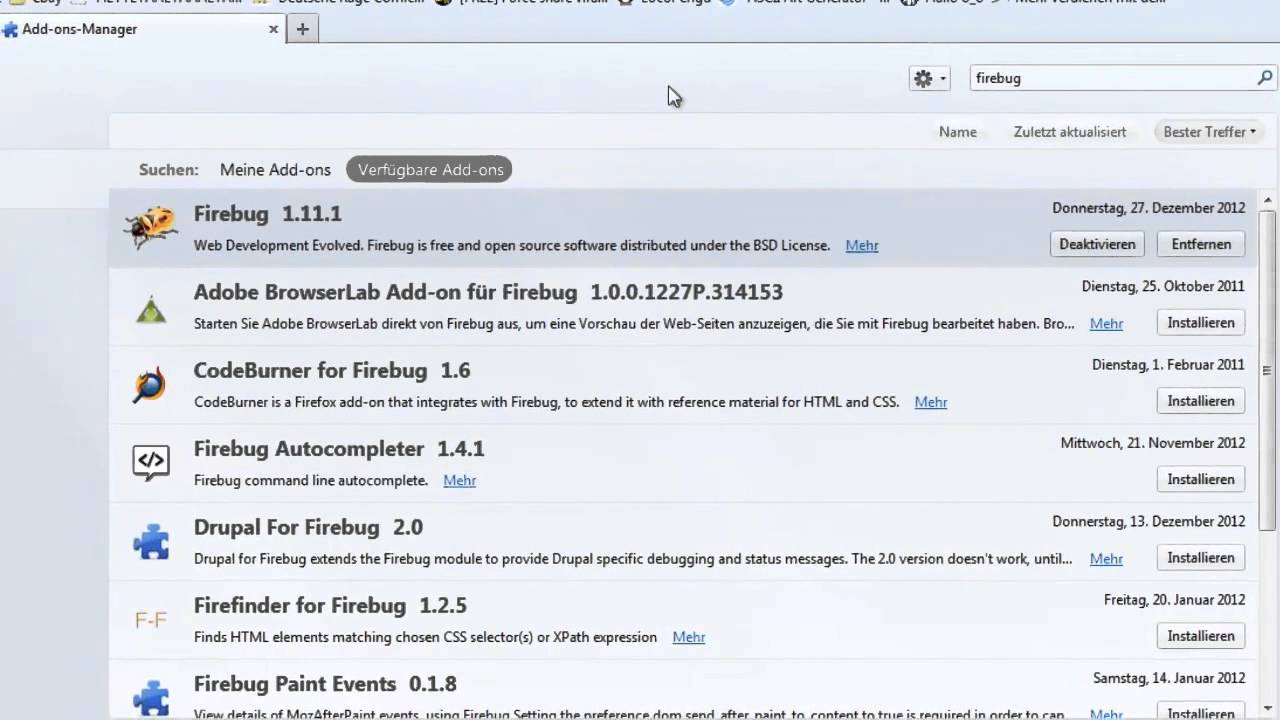Click the Firebug Paint Events puzzle icon
The height and width of the screenshot is (720, 1280).
(x=151, y=697)
